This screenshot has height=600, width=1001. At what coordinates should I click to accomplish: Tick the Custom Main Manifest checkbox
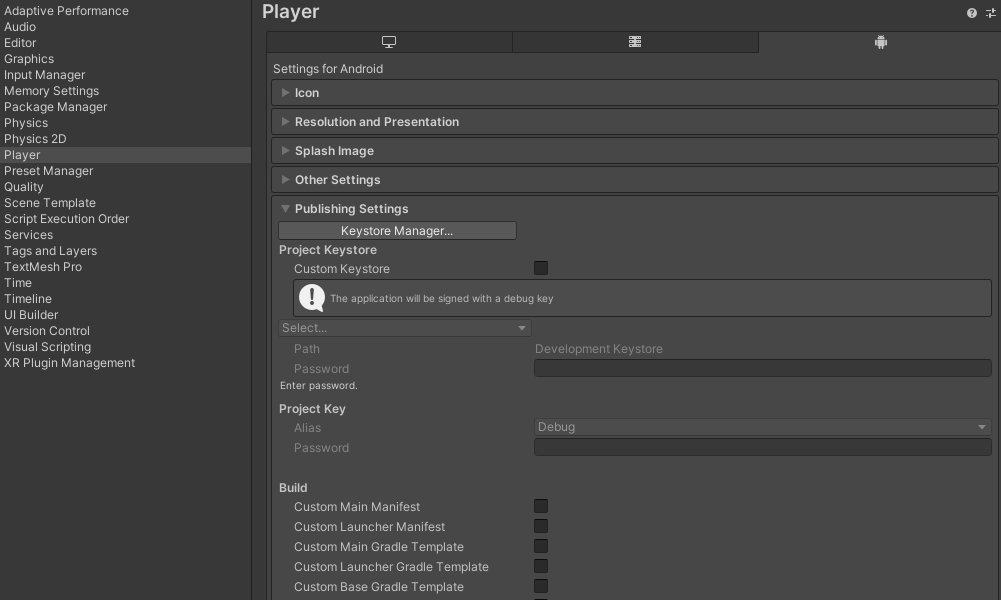[x=541, y=507]
